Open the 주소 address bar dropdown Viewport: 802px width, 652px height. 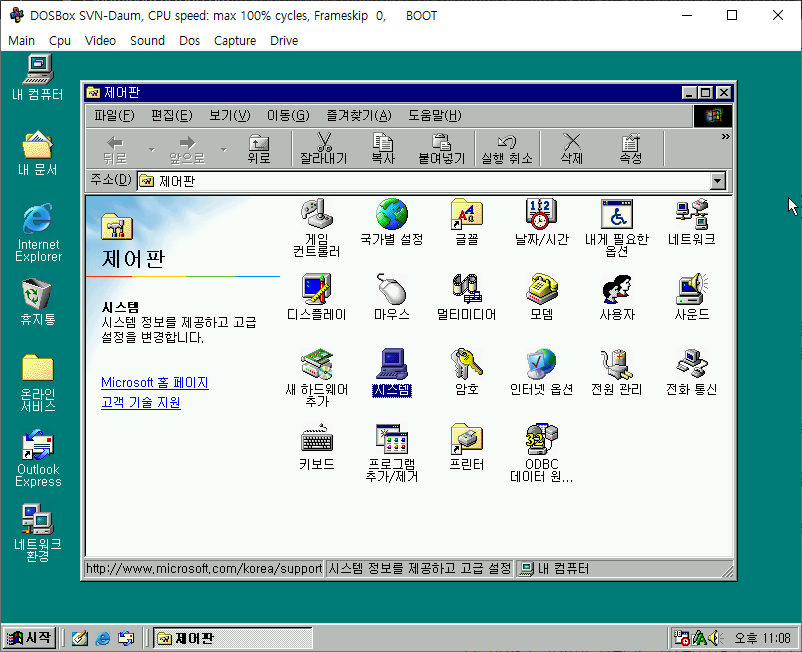tap(718, 181)
